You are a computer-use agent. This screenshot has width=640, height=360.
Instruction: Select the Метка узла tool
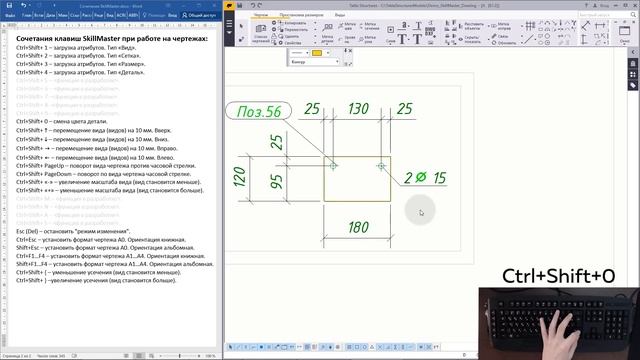tap(368, 40)
